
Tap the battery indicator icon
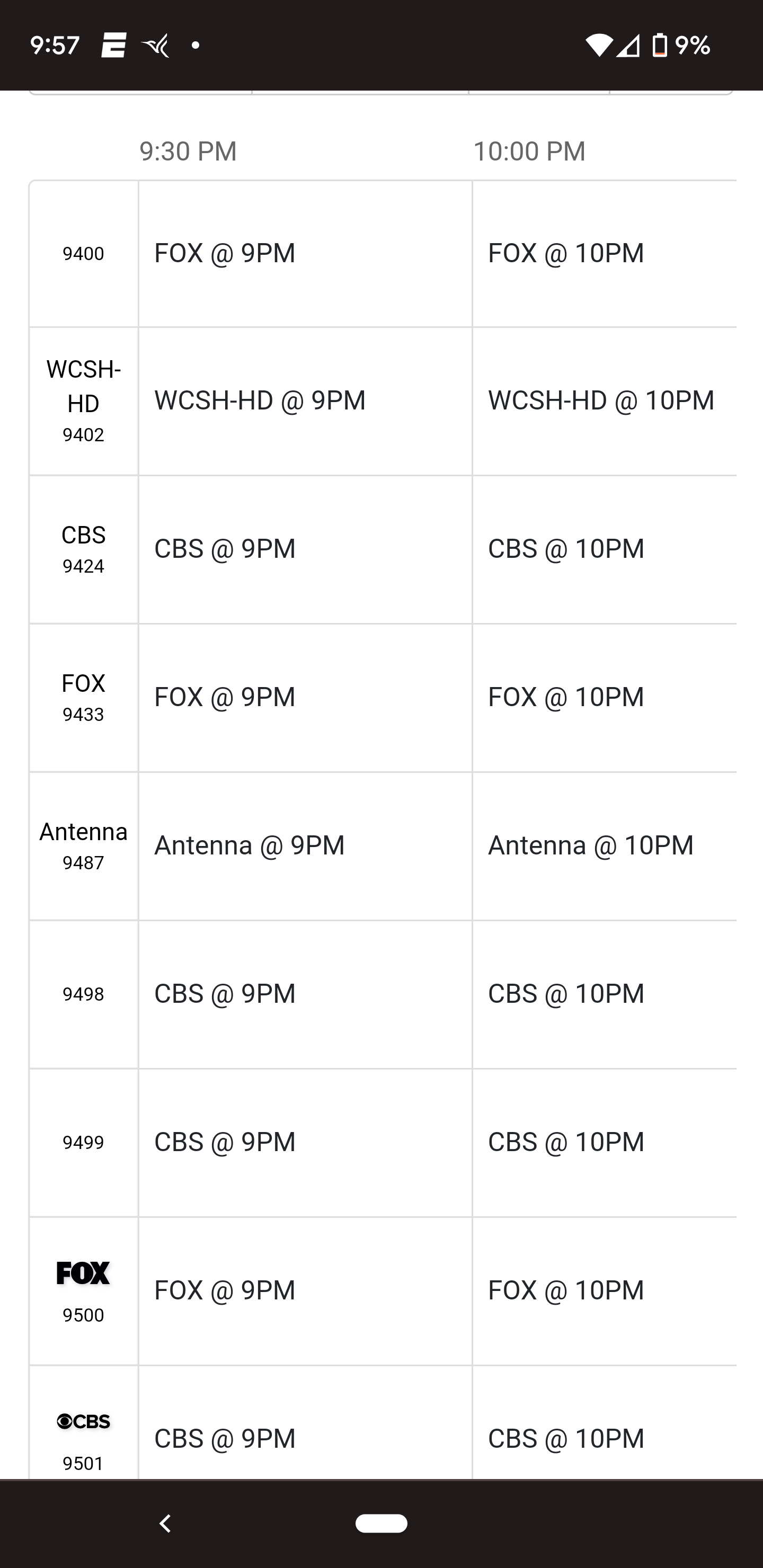pyautogui.click(x=660, y=46)
